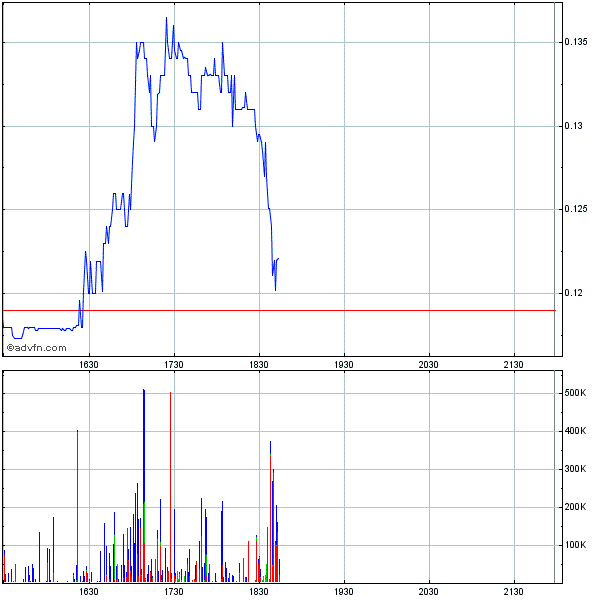
Task: Click the 0.12 price axis label
Action: 573,293
